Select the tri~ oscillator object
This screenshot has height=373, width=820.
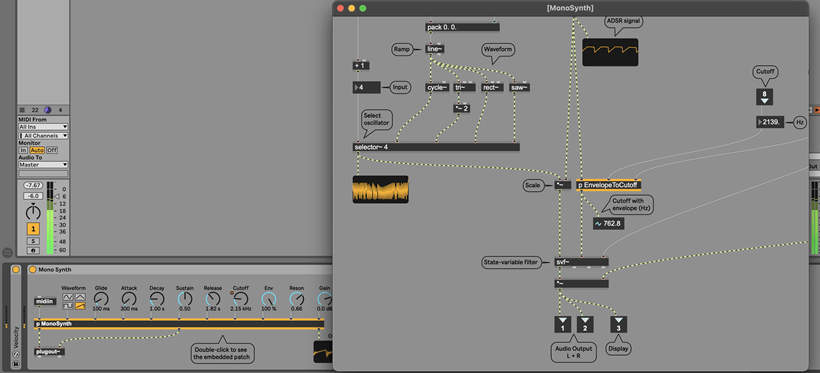464,87
